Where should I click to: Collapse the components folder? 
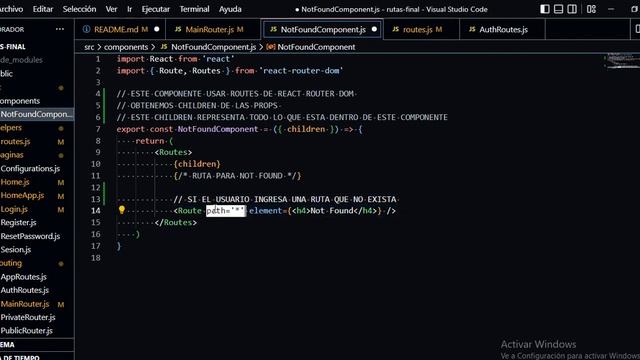(x=37, y=101)
